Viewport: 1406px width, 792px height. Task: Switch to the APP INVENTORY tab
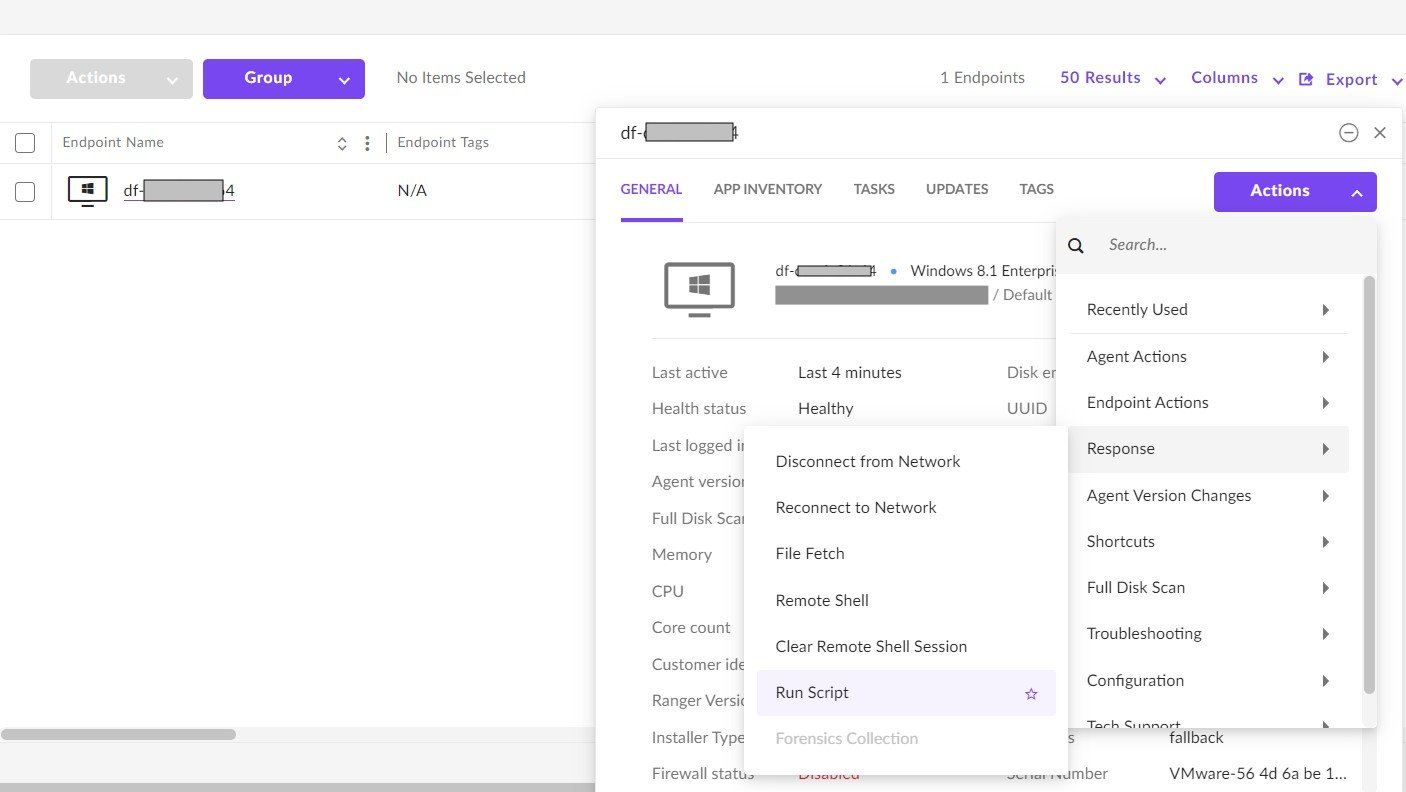767,189
